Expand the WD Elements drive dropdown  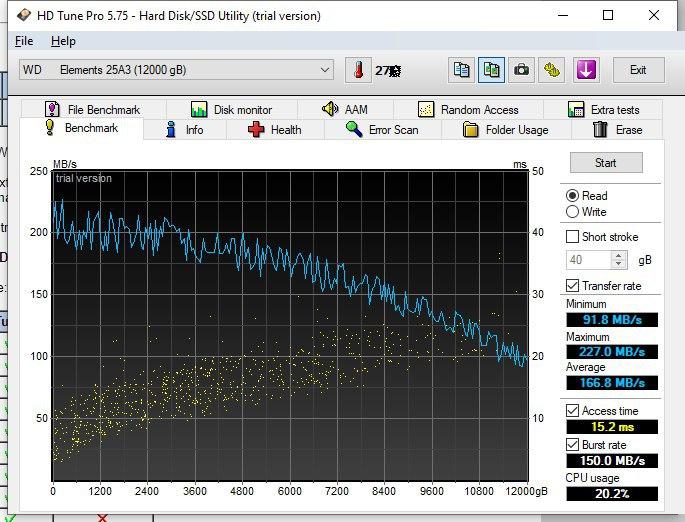[325, 70]
